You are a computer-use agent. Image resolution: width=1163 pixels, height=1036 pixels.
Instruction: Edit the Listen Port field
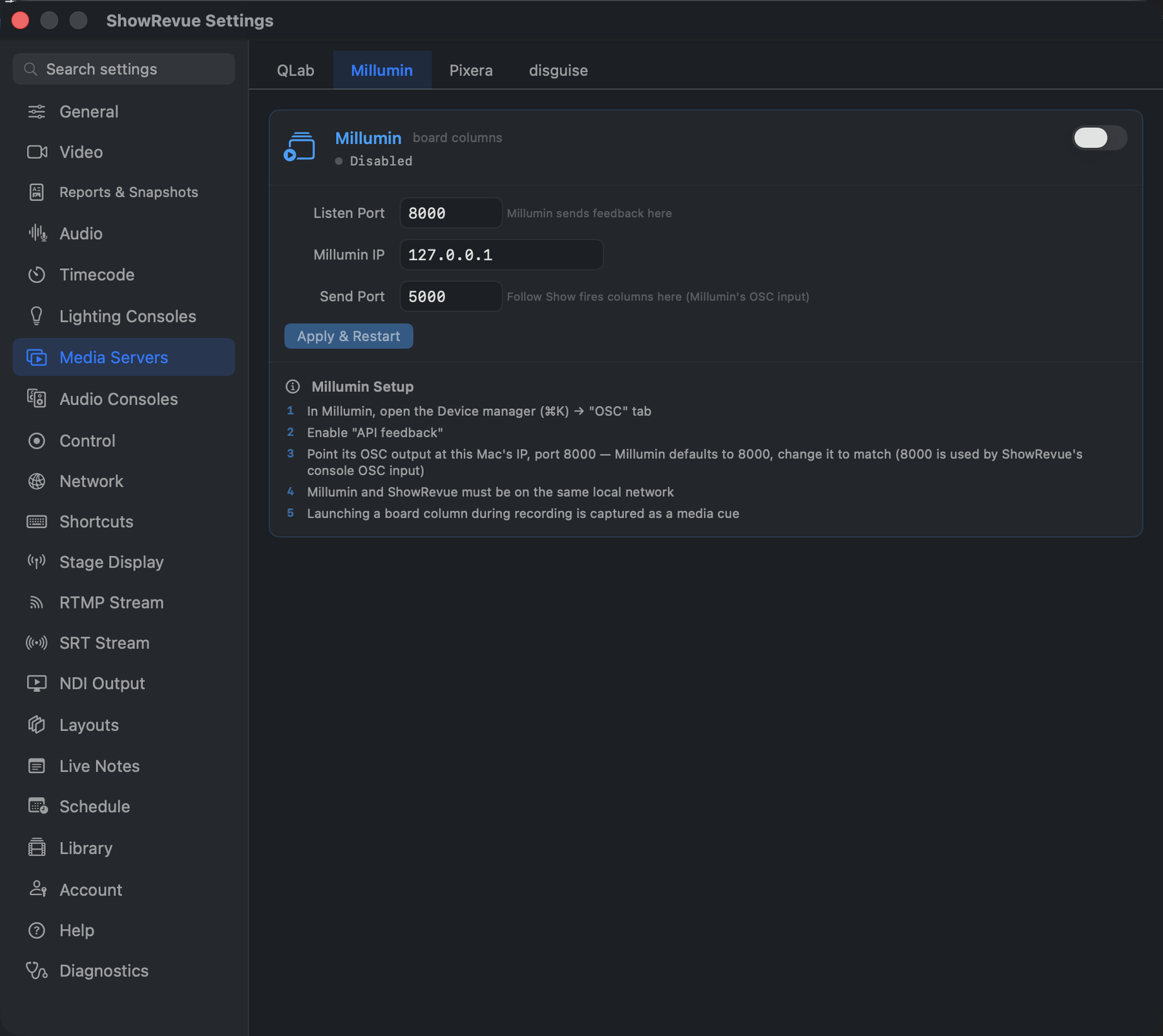click(450, 213)
